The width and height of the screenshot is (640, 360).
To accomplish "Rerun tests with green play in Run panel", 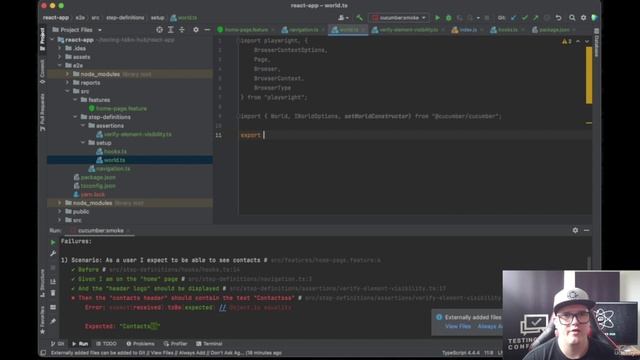I will point(53,242).
